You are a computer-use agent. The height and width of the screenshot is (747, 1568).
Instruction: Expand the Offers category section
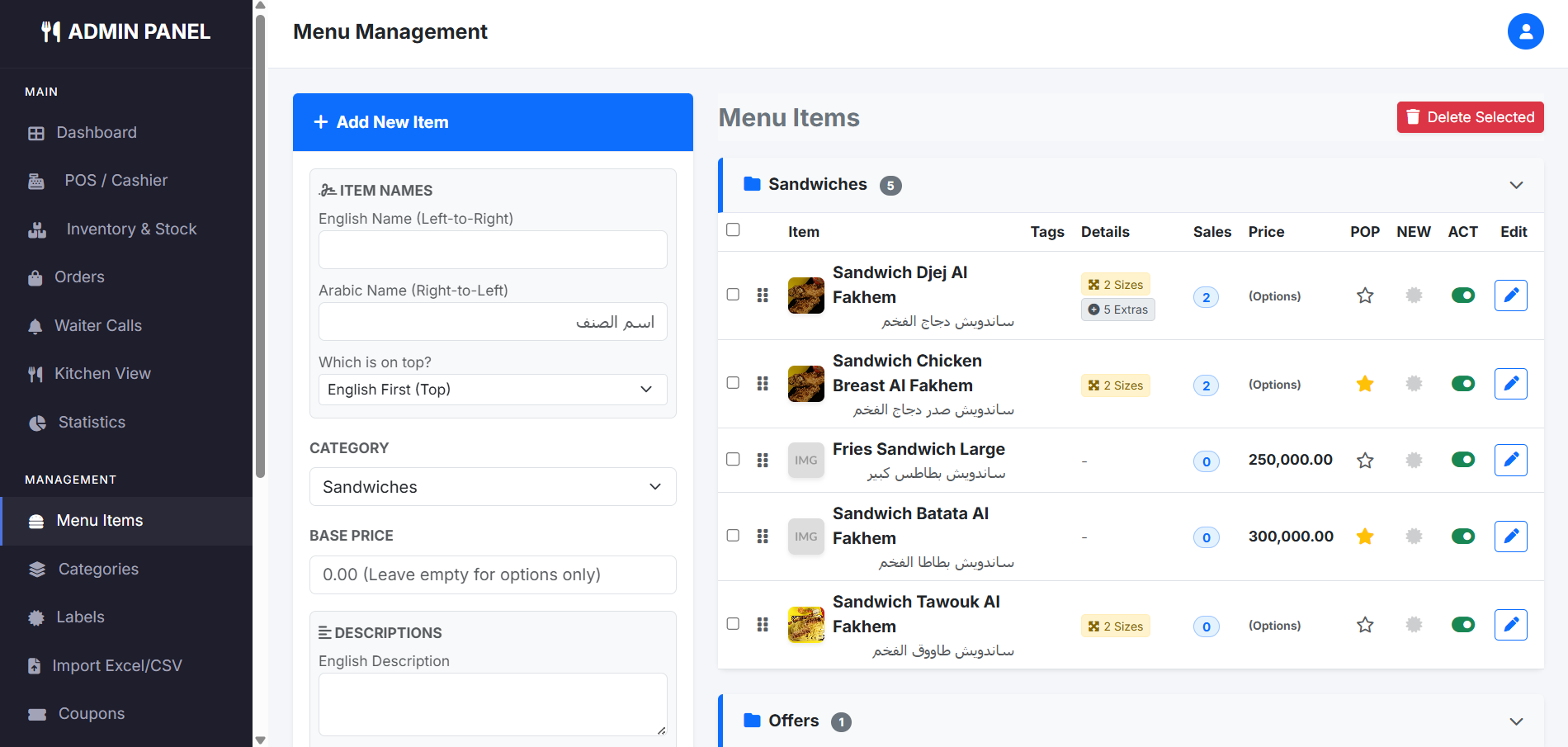1515,721
